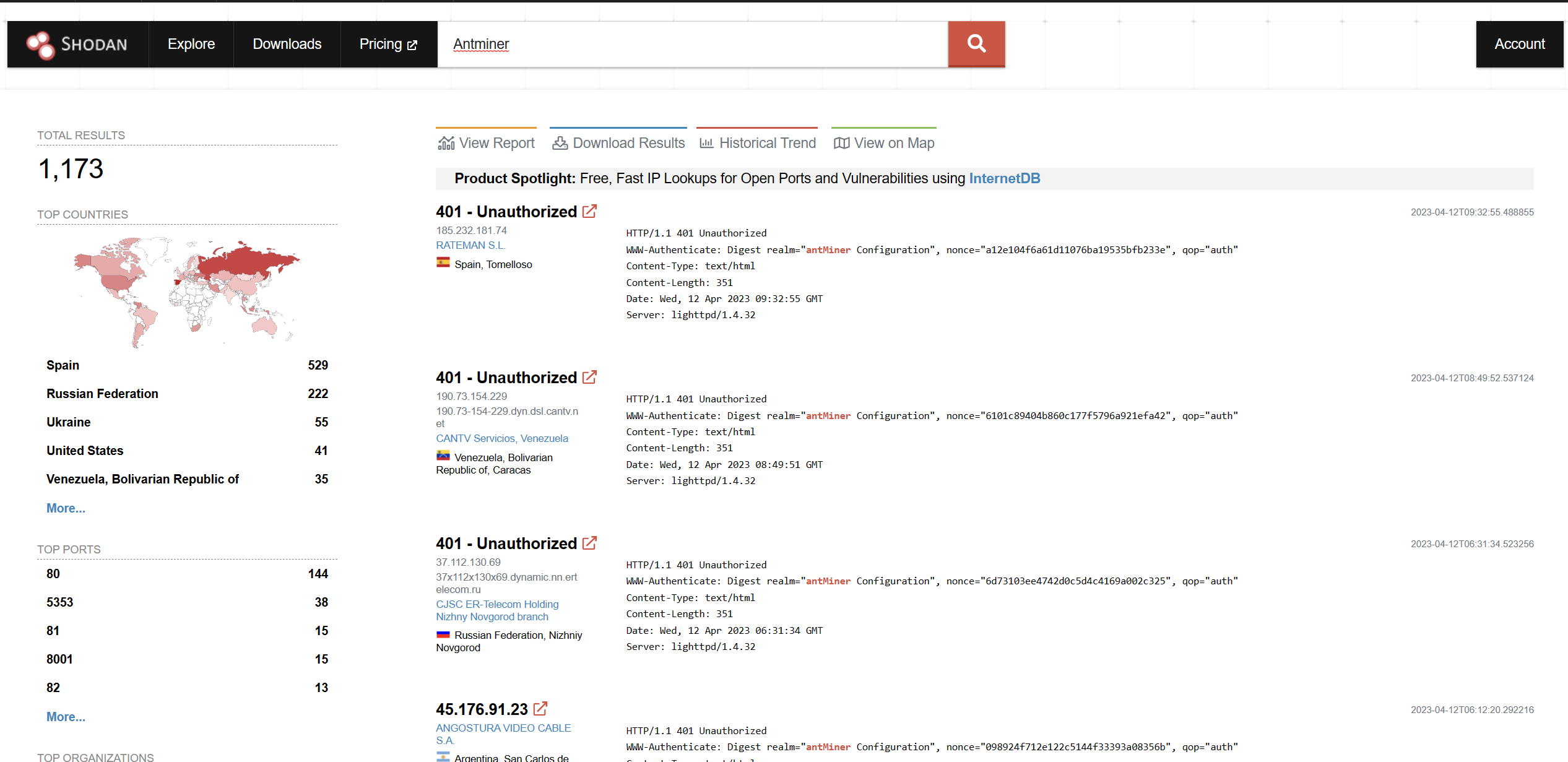Expand More... under Top Countries

click(x=66, y=508)
